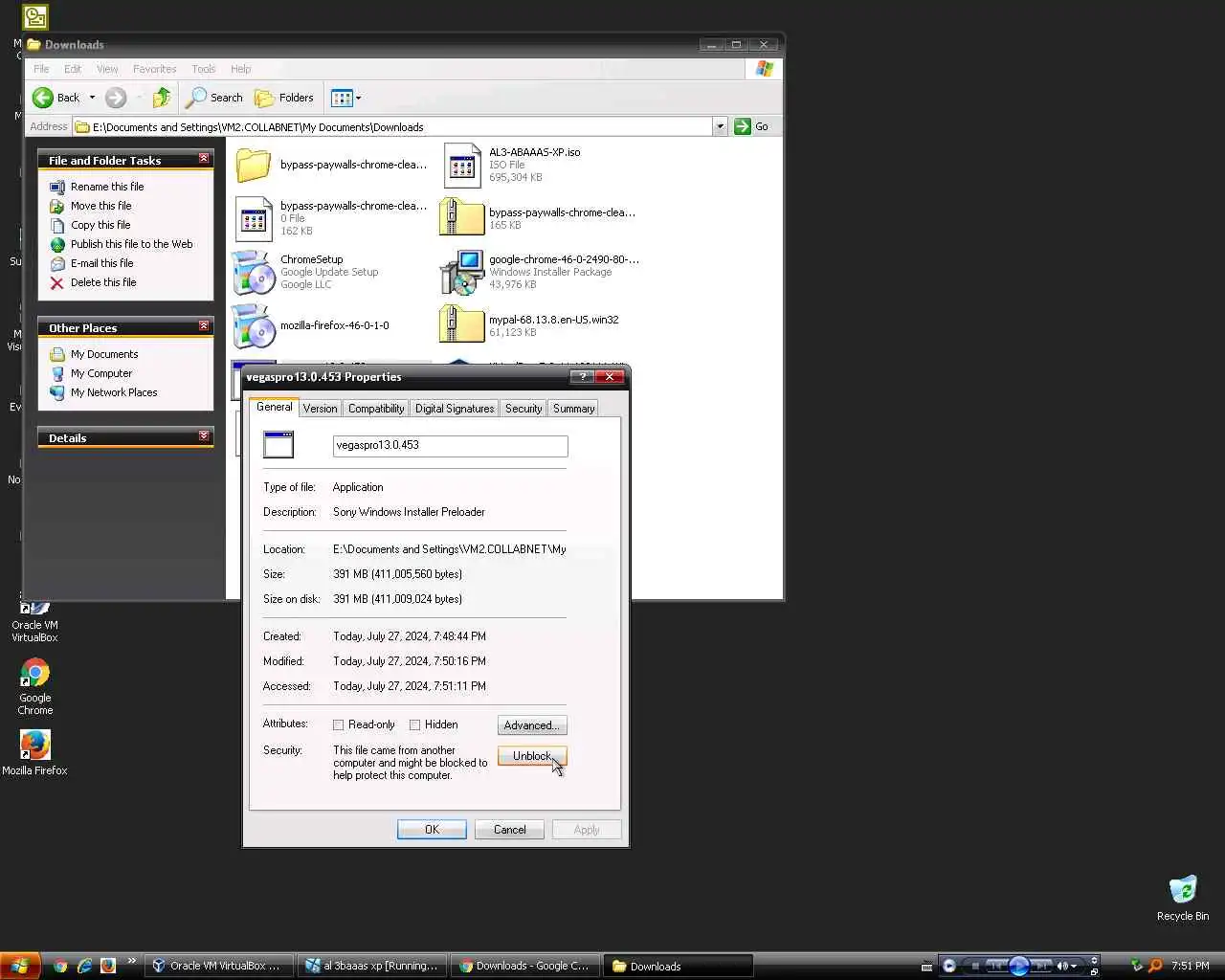Toggle the Hidden checkbox

click(415, 725)
